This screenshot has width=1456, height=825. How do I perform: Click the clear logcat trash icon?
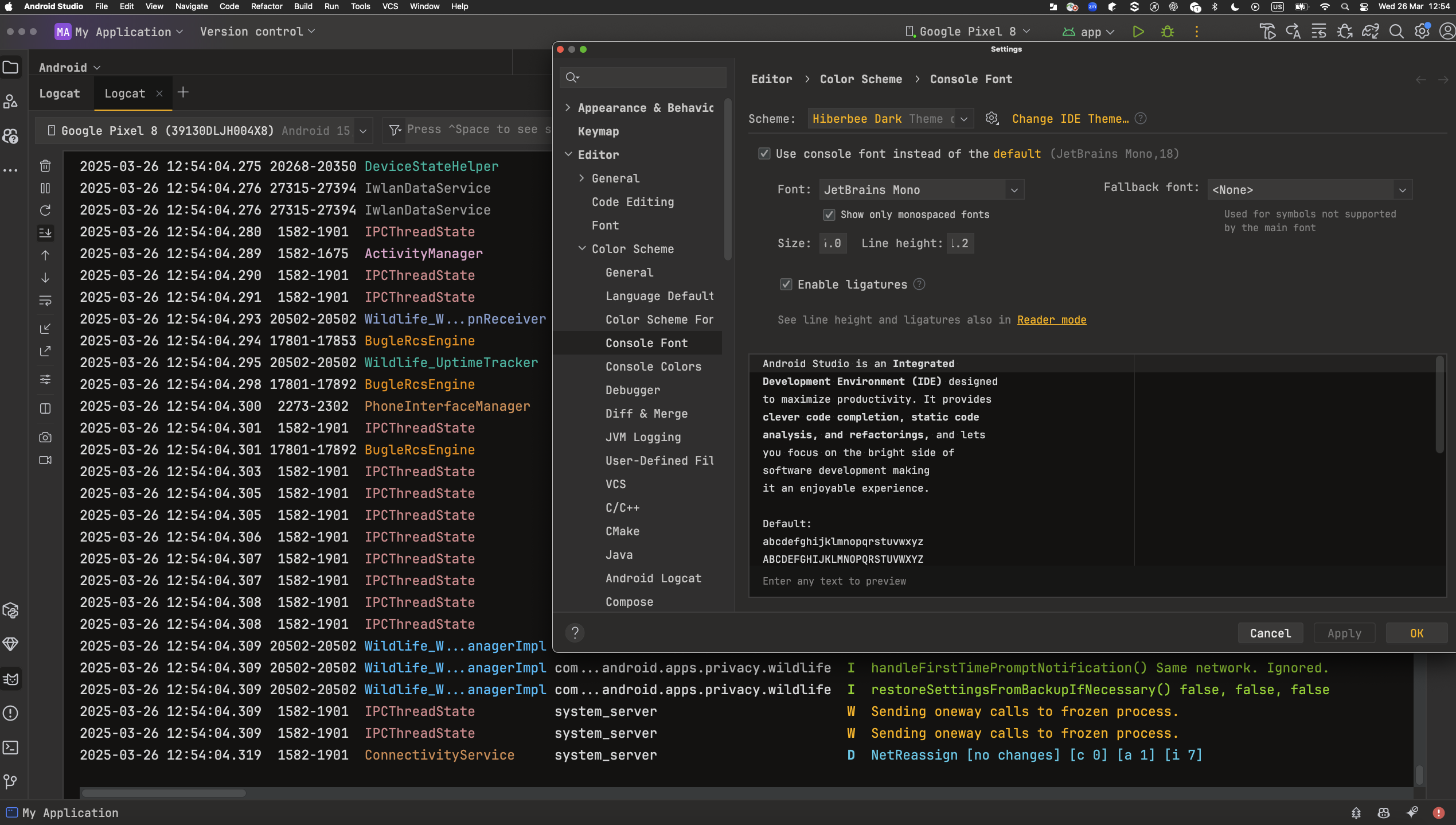45,166
